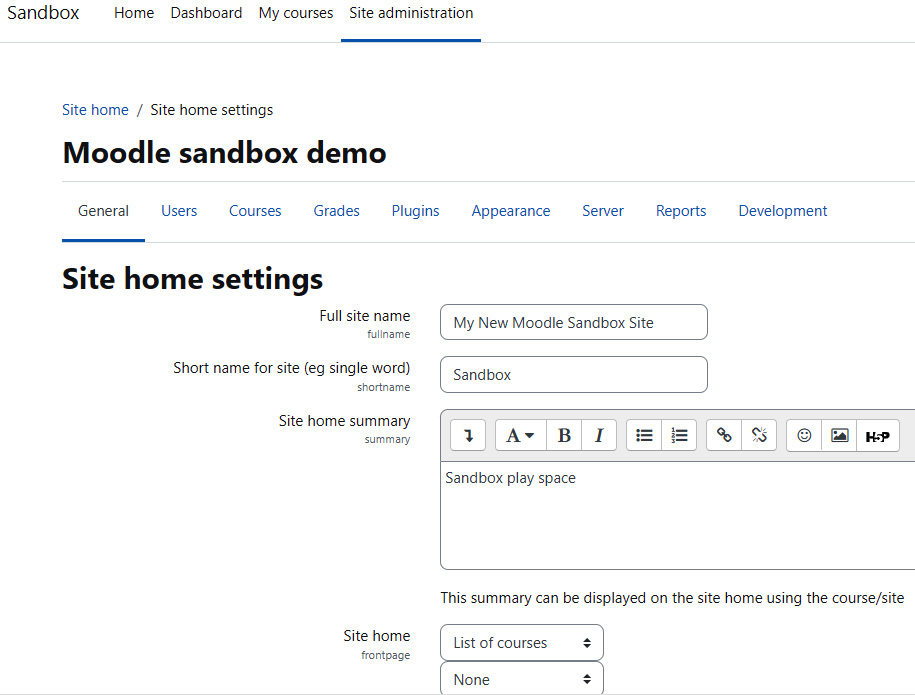Go to the Appearance tab
This screenshot has width=915, height=695.
(511, 211)
